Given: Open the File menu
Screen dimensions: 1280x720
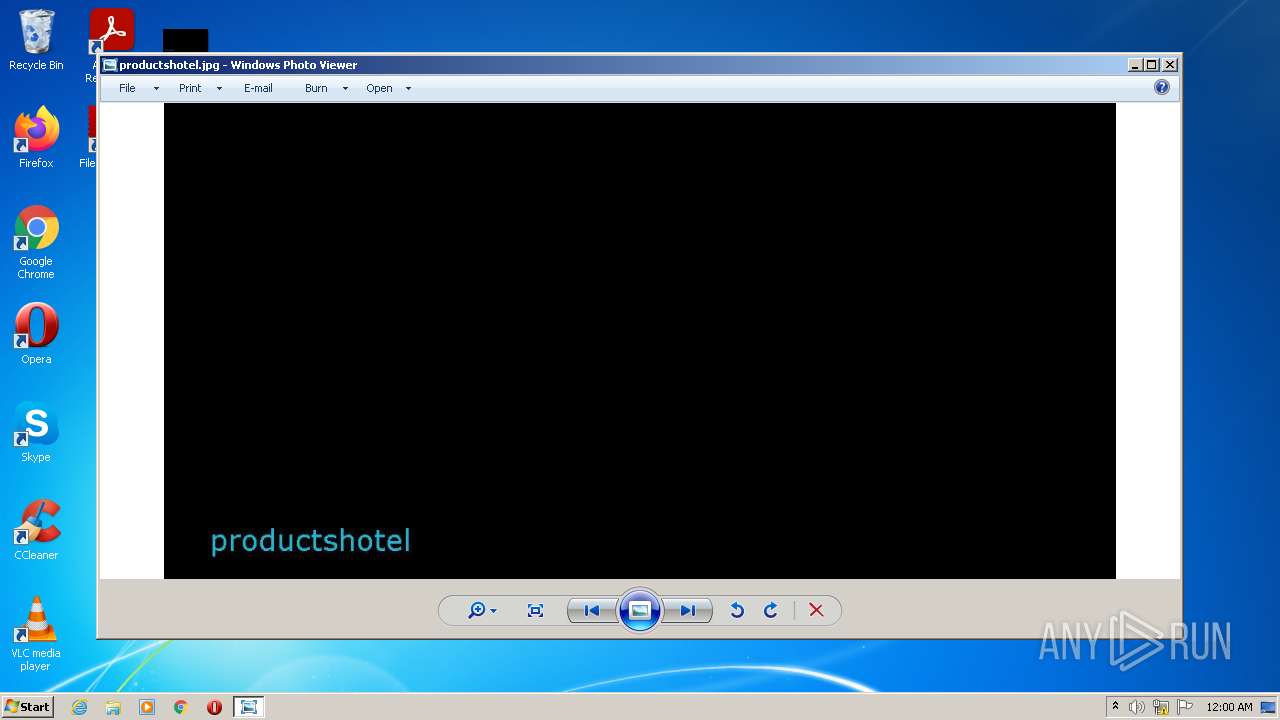Looking at the screenshot, I should pos(127,88).
